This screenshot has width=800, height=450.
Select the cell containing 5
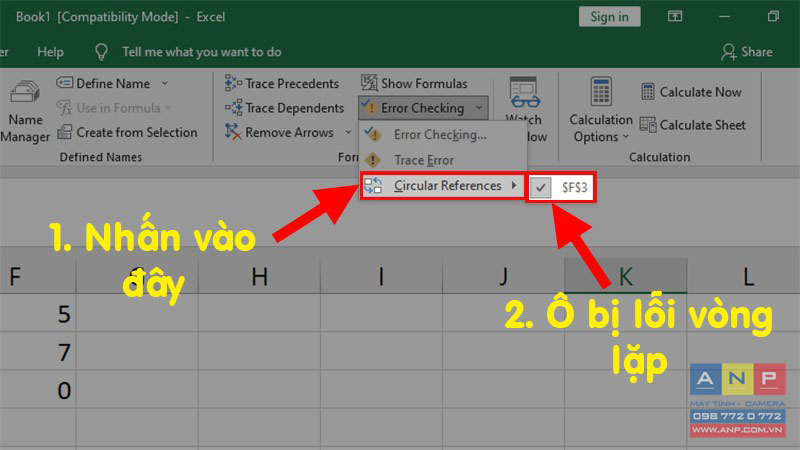click(38, 313)
